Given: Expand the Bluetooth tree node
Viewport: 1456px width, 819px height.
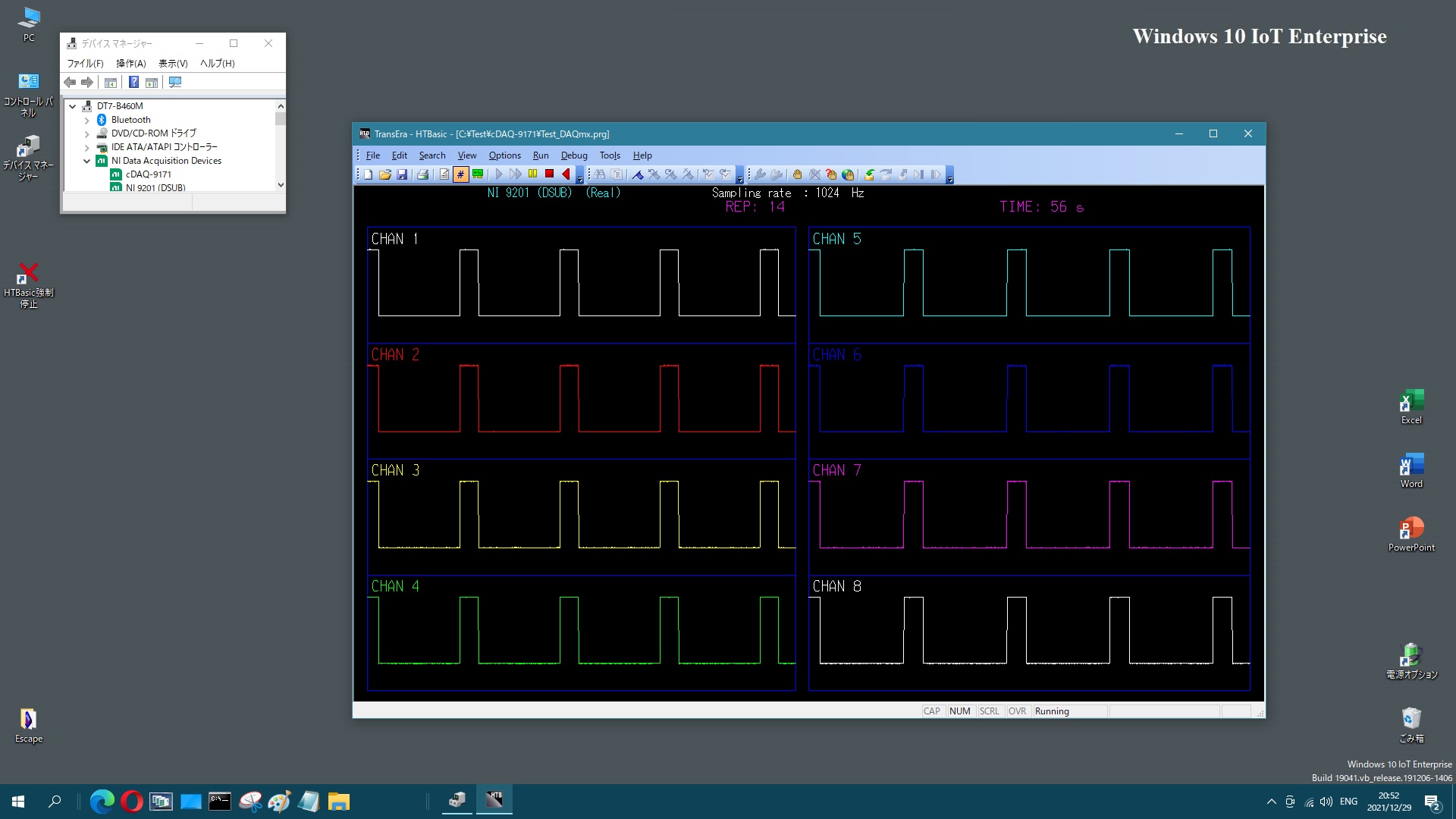Looking at the screenshot, I should [86, 120].
